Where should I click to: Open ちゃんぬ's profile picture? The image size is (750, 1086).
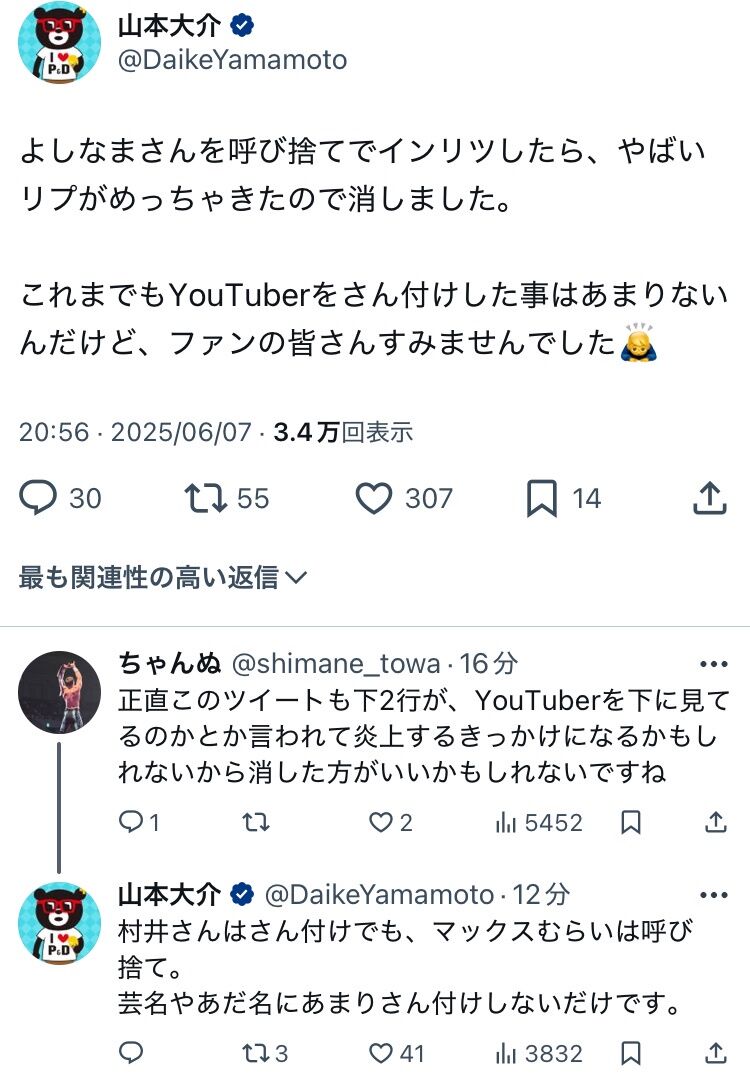tap(60, 693)
